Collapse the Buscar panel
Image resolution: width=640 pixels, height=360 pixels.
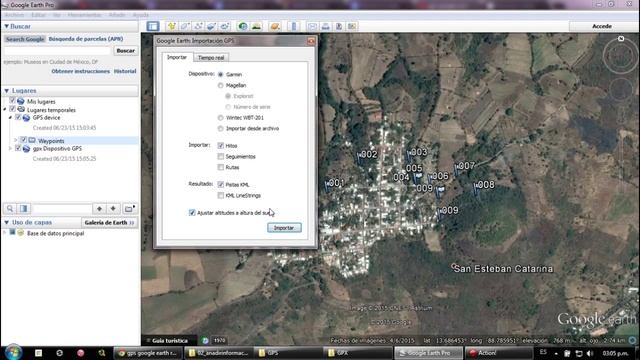tap(7, 26)
